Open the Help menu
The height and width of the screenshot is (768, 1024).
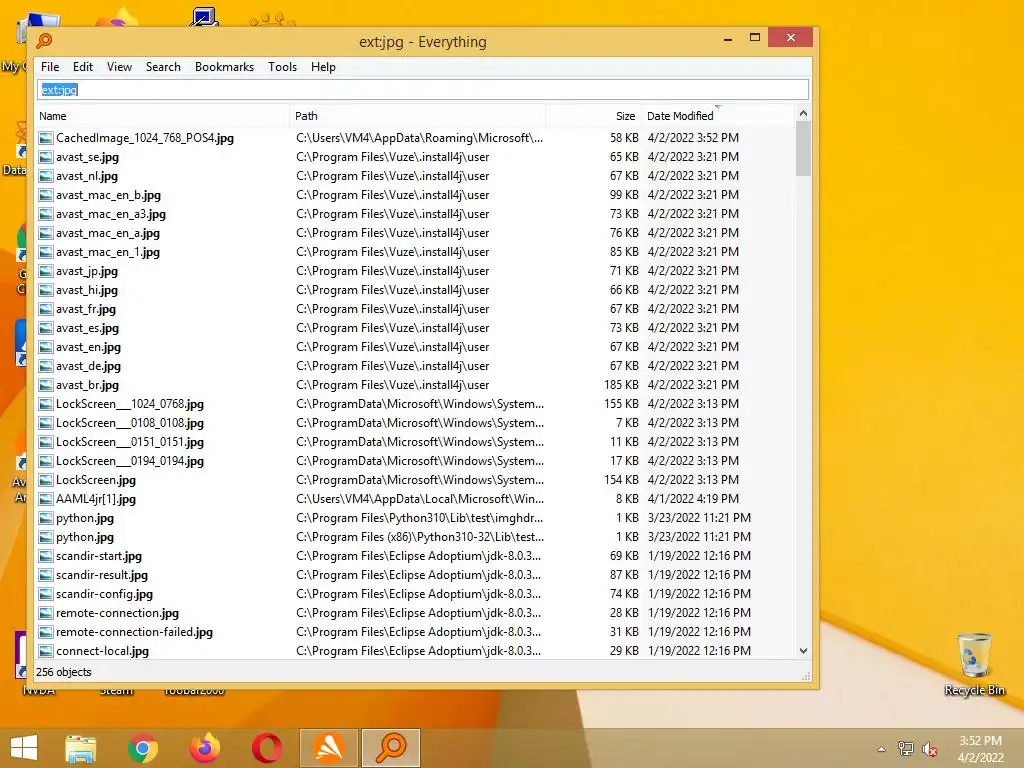click(323, 67)
